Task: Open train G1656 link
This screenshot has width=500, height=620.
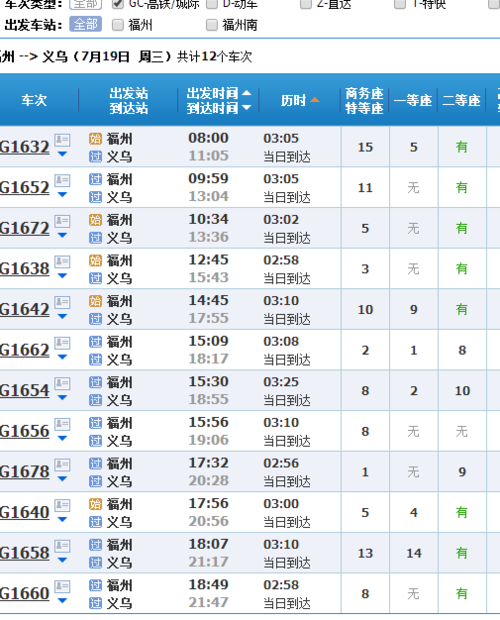Action: pyautogui.click(x=25, y=431)
